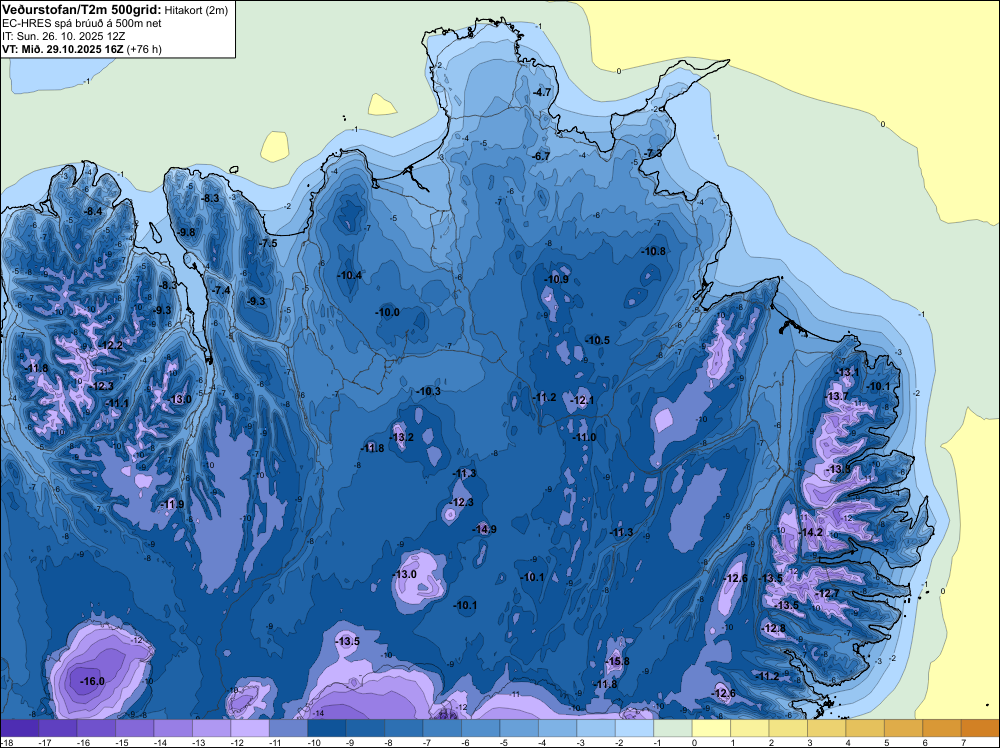Click the pale green legend swatch above -1

pos(673,728)
